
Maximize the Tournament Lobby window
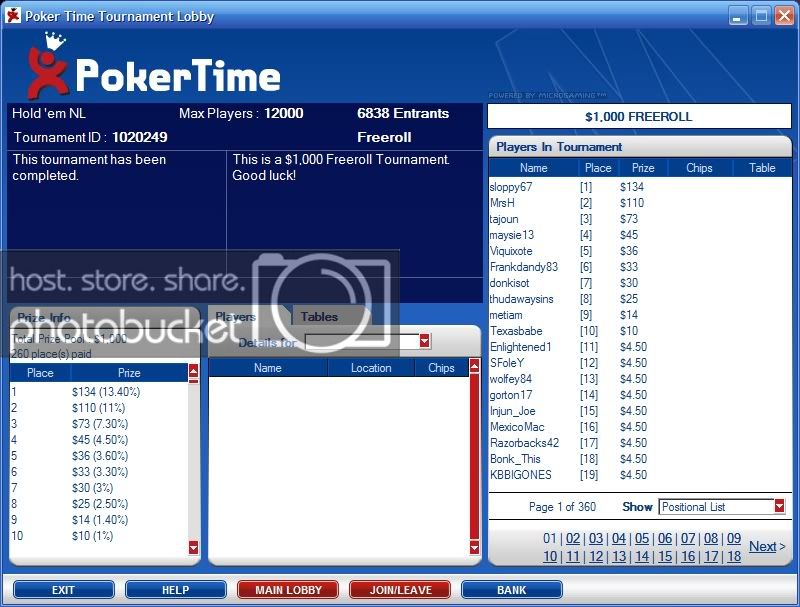pyautogui.click(x=761, y=16)
